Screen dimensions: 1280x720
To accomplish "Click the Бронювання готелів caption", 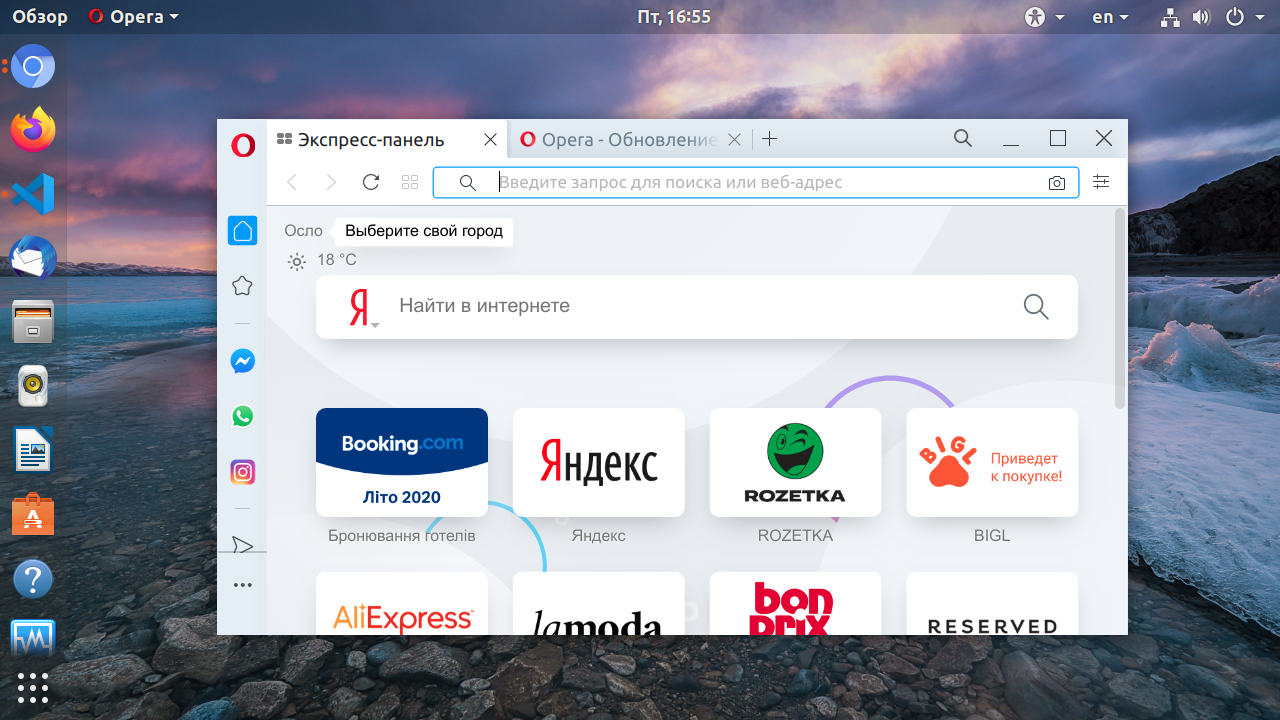I will (x=402, y=536).
